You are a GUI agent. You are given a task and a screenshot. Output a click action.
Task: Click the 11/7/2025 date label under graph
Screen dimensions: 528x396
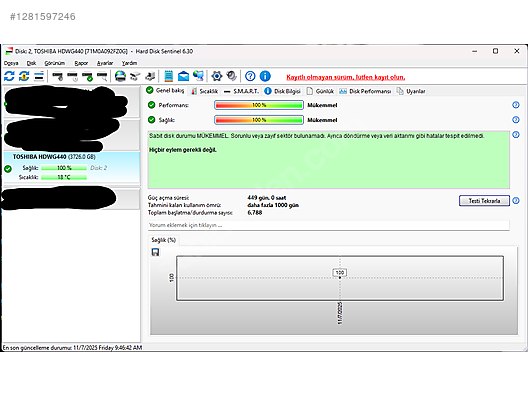pyautogui.click(x=340, y=314)
